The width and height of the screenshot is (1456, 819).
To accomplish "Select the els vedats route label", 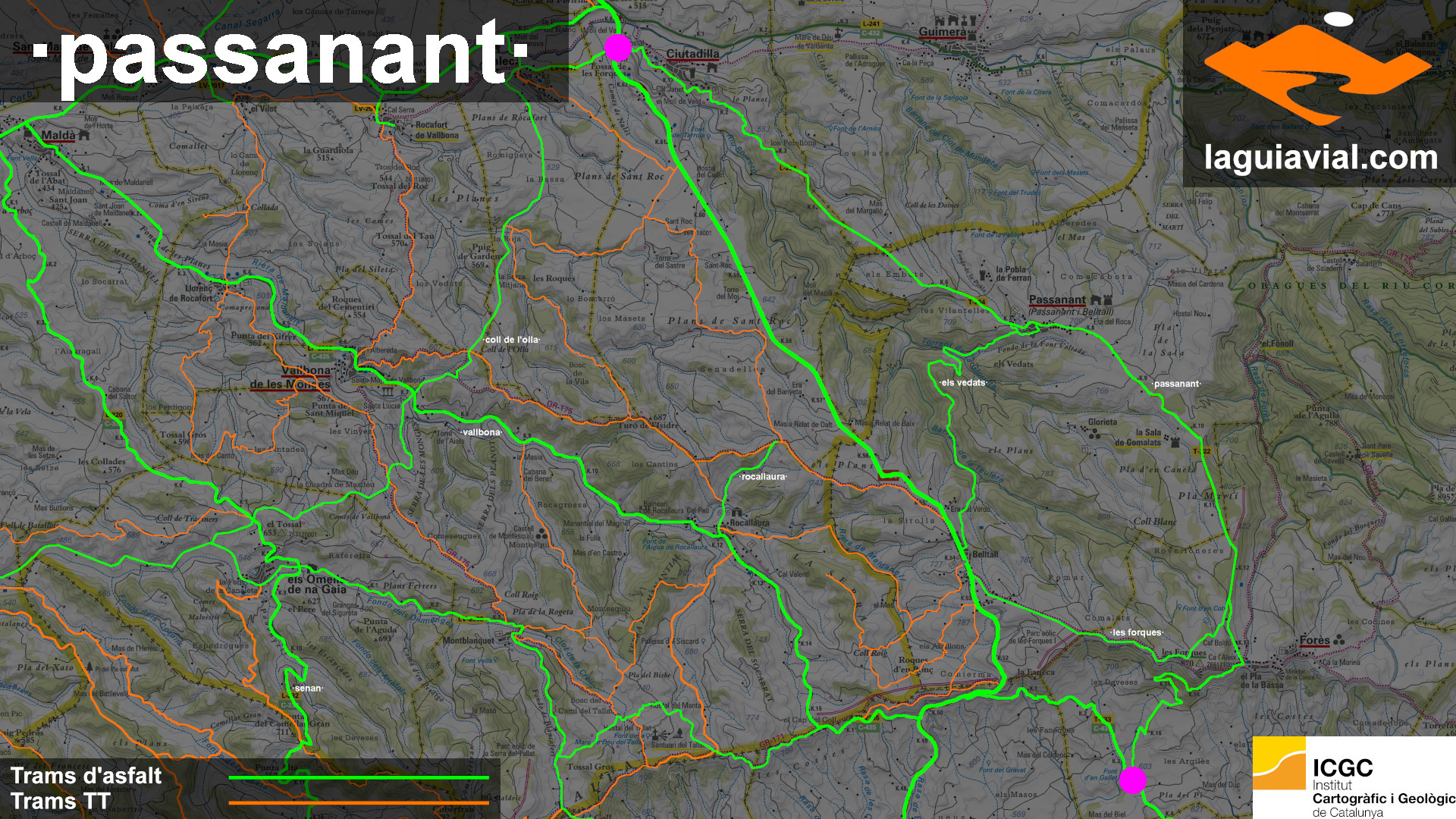I will coord(963,383).
